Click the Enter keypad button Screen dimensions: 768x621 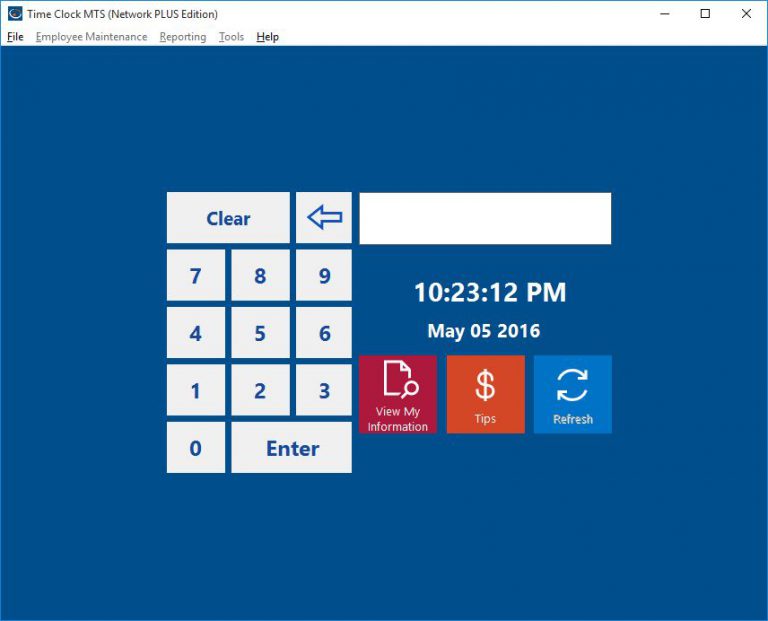[291, 448]
